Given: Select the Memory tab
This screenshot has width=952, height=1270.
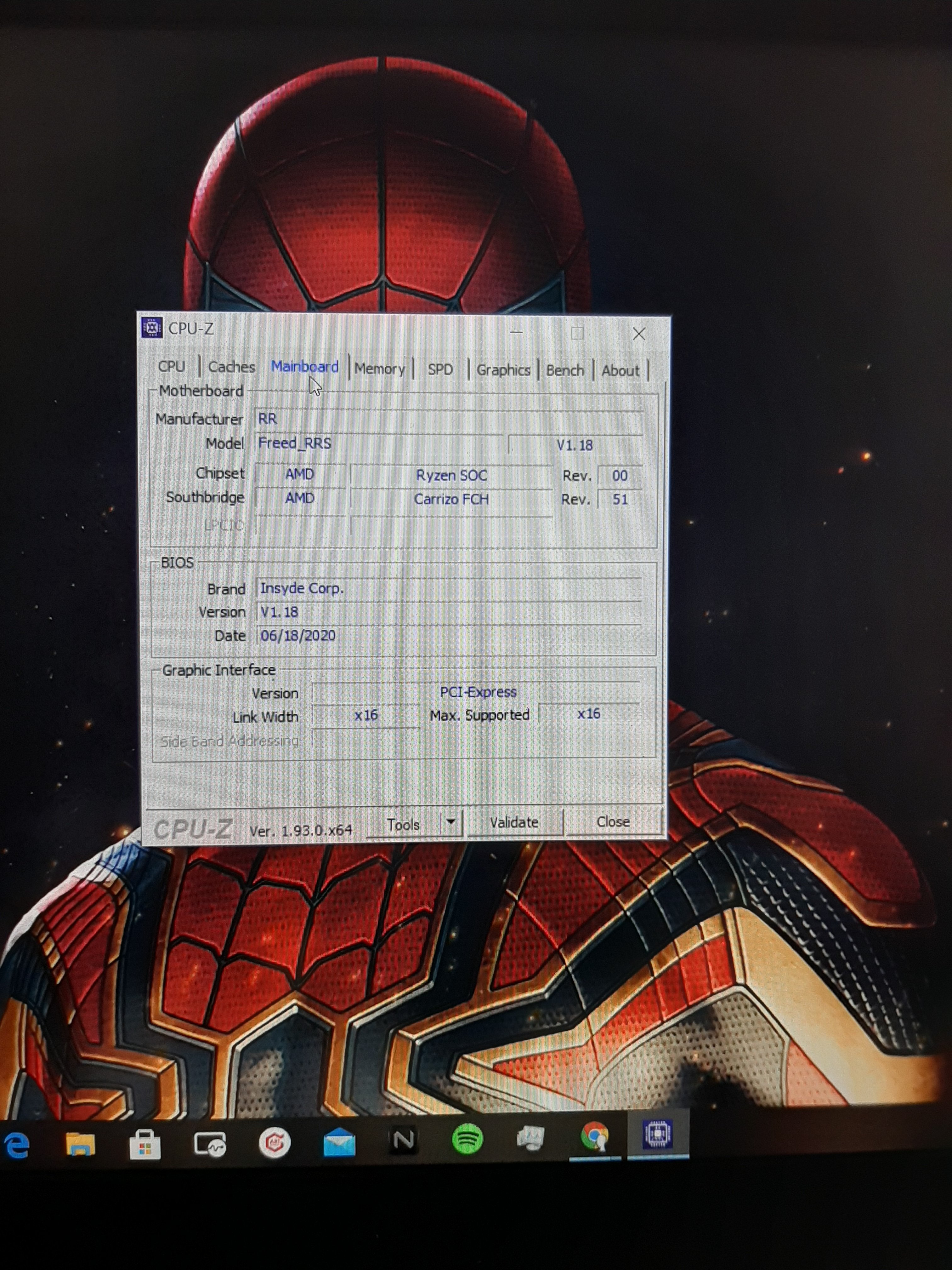Looking at the screenshot, I should click(379, 369).
